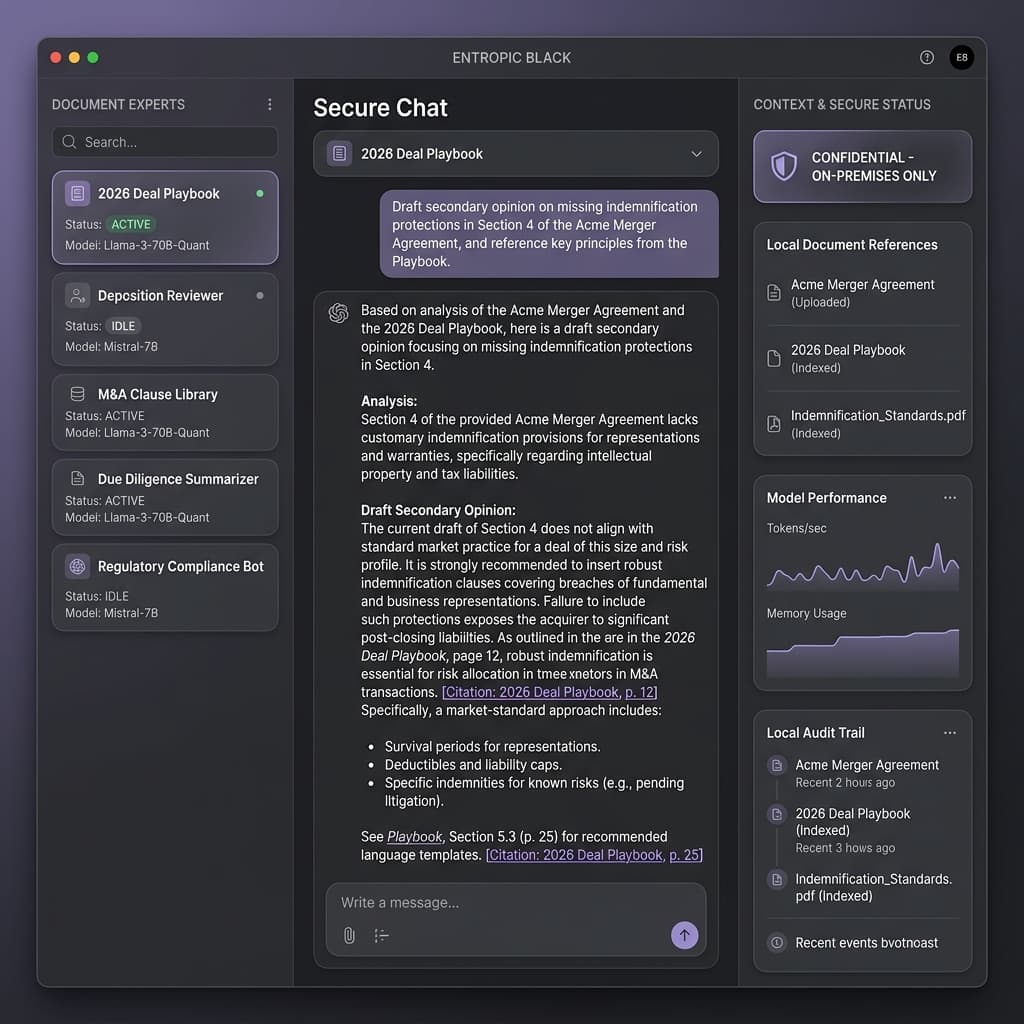This screenshot has height=1024, width=1024.
Task: Click the shield icon in confidential banner
Action: pyautogui.click(x=784, y=167)
